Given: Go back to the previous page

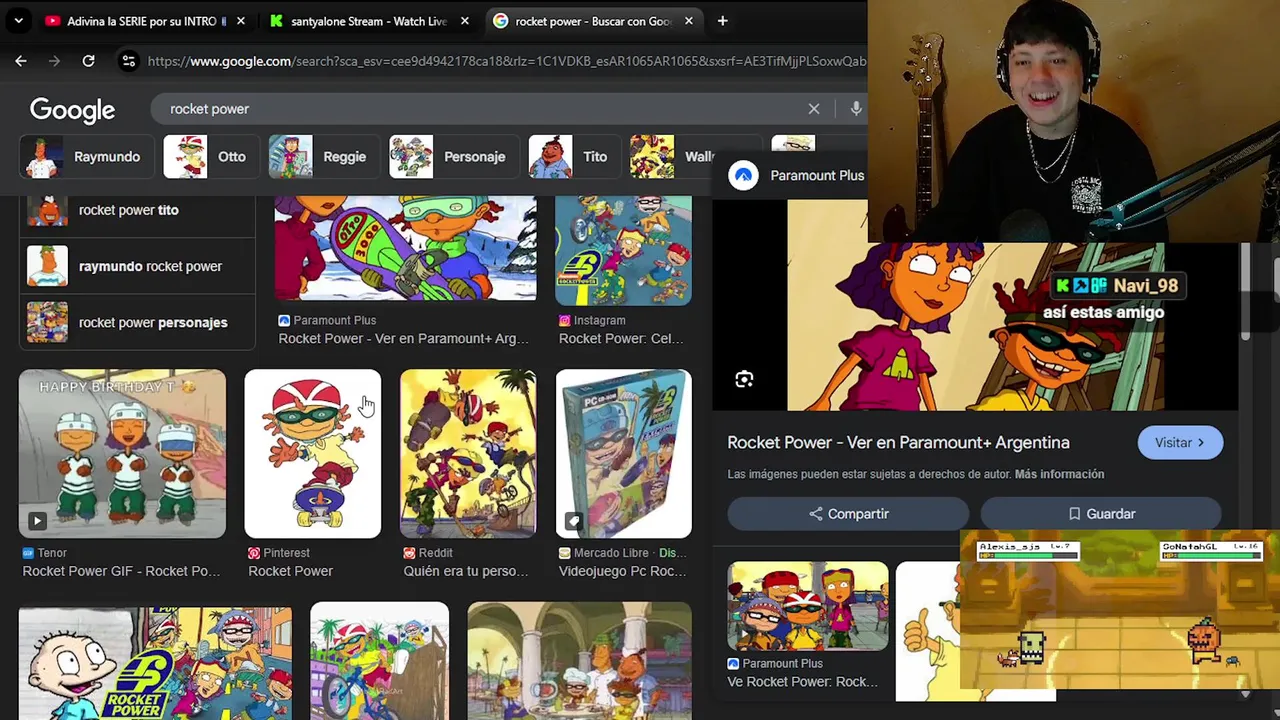Looking at the screenshot, I should click(x=21, y=61).
